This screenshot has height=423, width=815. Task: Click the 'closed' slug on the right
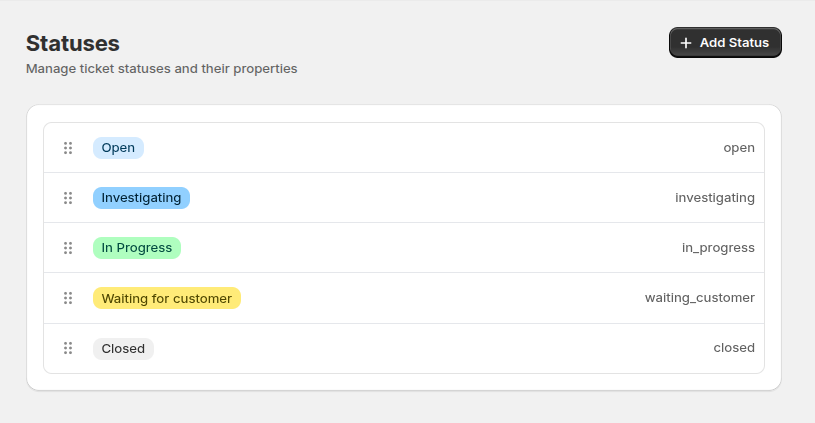pyautogui.click(x=734, y=348)
